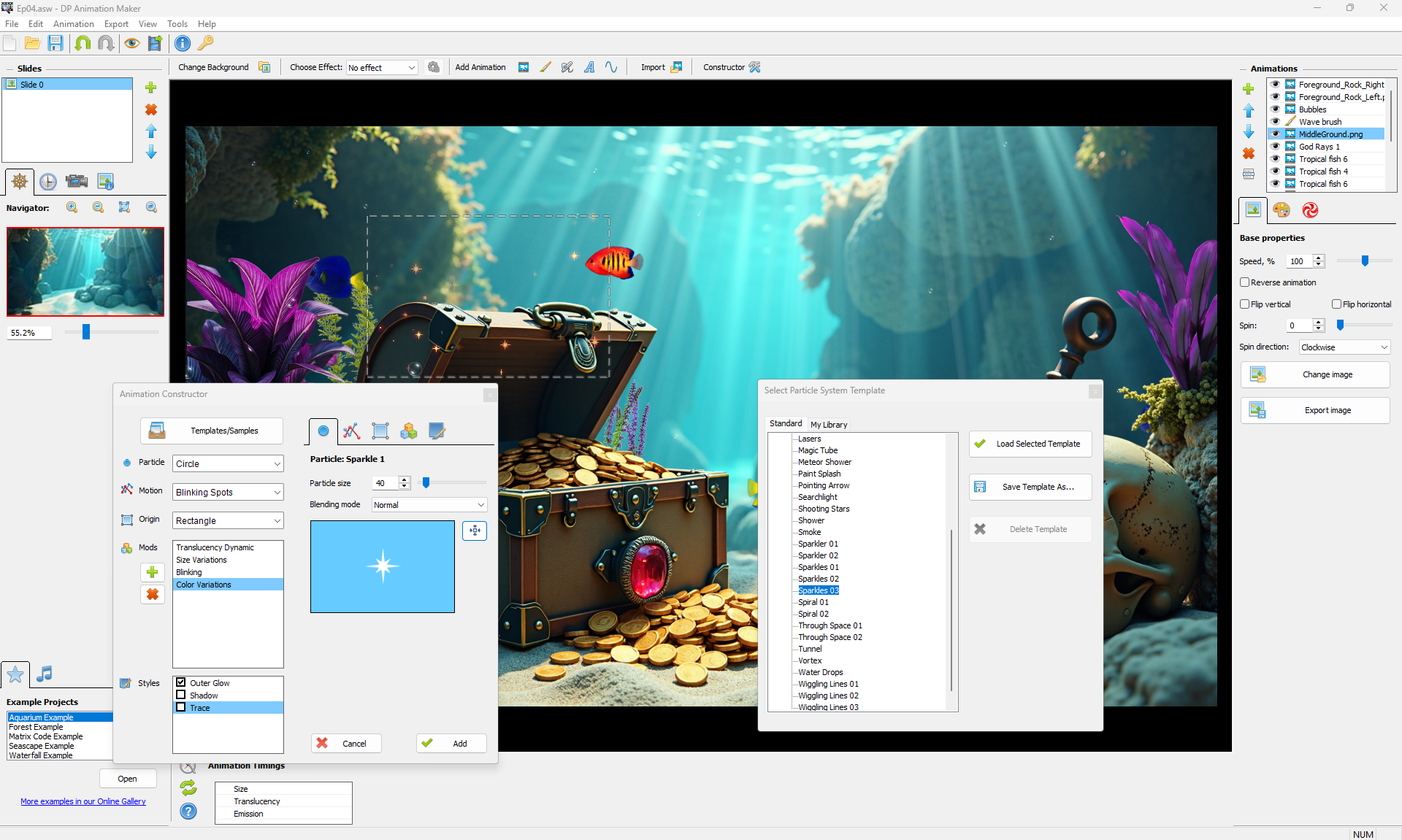Open the Animation menu
This screenshot has width=1402, height=840.
click(x=73, y=24)
